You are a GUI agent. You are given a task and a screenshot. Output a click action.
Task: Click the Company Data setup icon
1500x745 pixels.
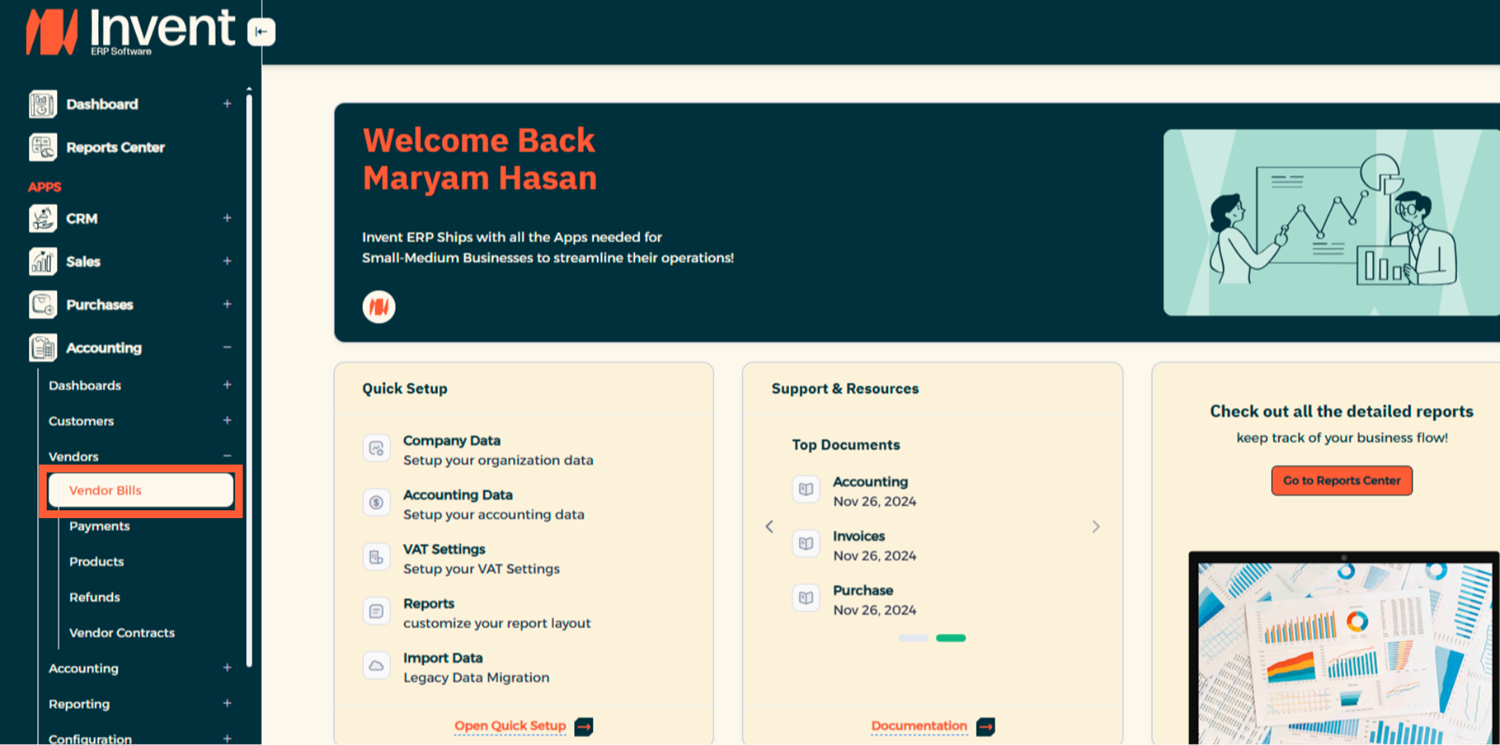point(377,449)
